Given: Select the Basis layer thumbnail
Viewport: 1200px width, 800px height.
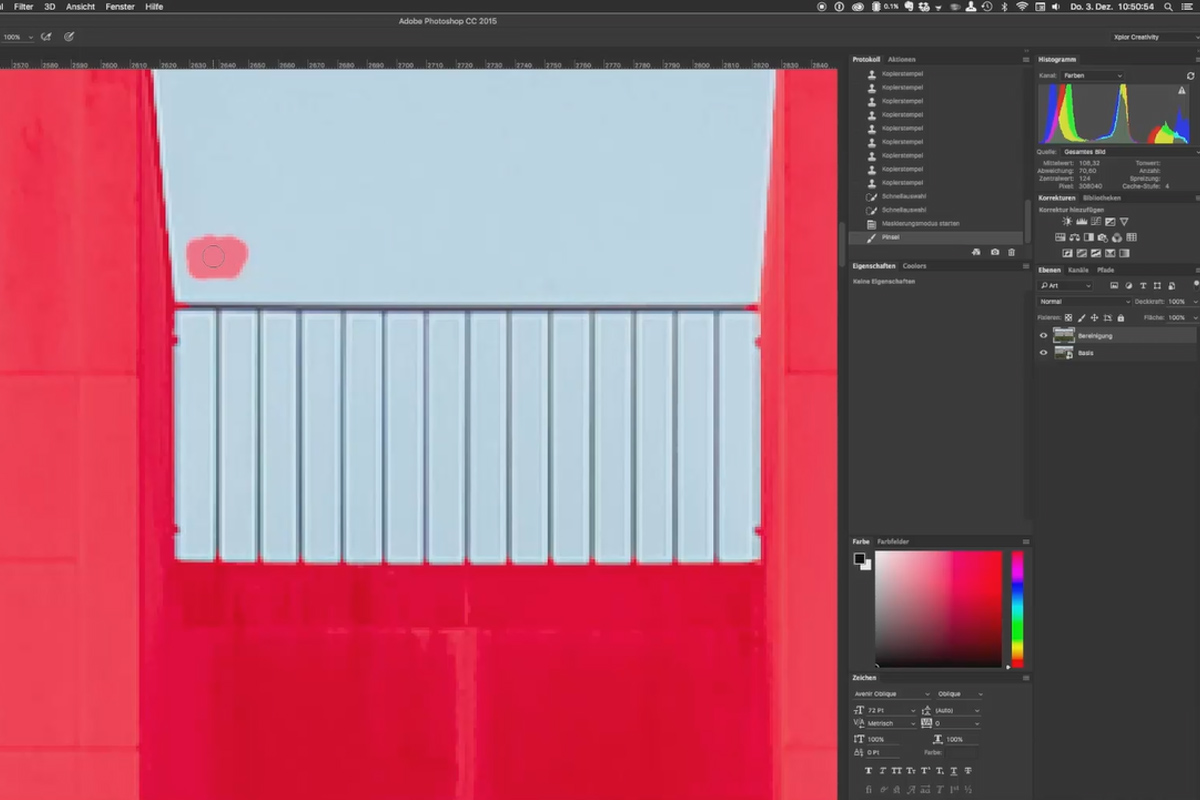Looking at the screenshot, I should pyautogui.click(x=1064, y=352).
